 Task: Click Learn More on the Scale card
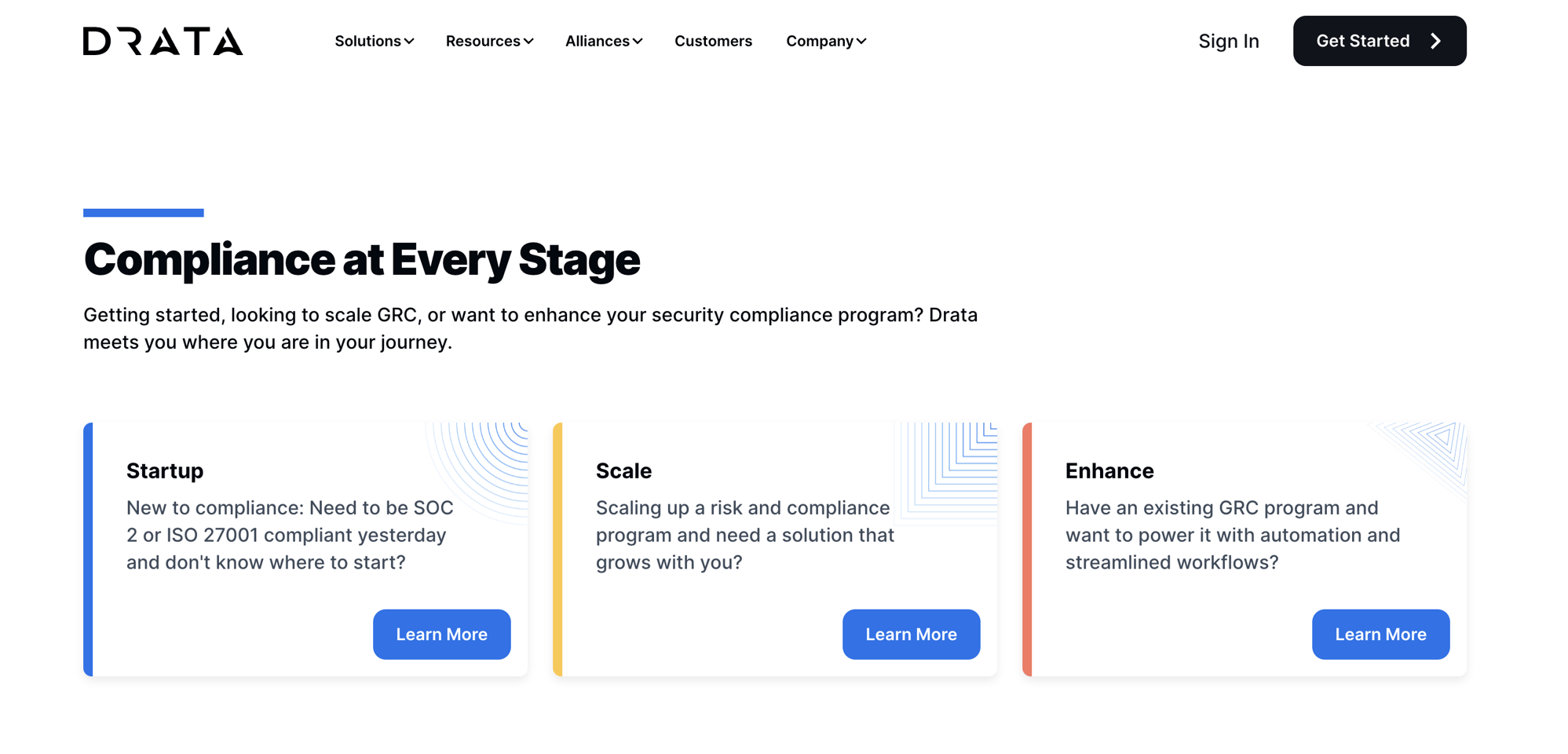tap(911, 634)
